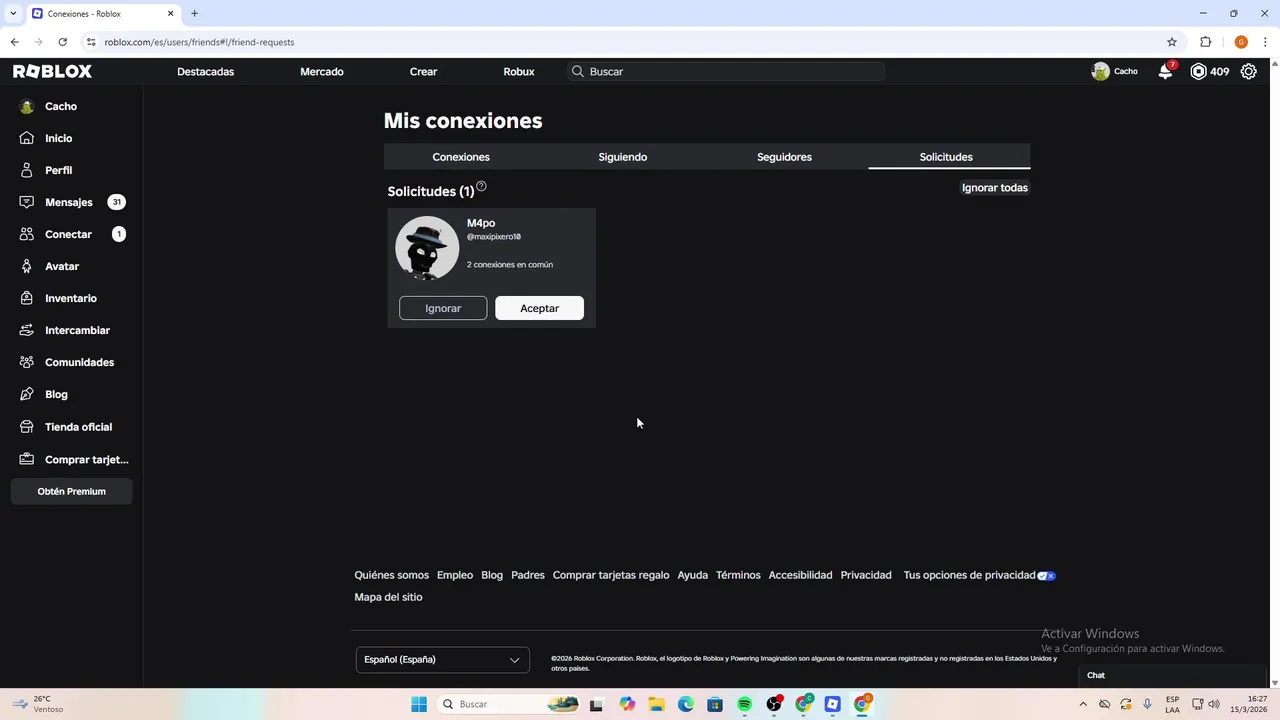
Task: Switch to the Conexiones tab
Action: pos(461,157)
